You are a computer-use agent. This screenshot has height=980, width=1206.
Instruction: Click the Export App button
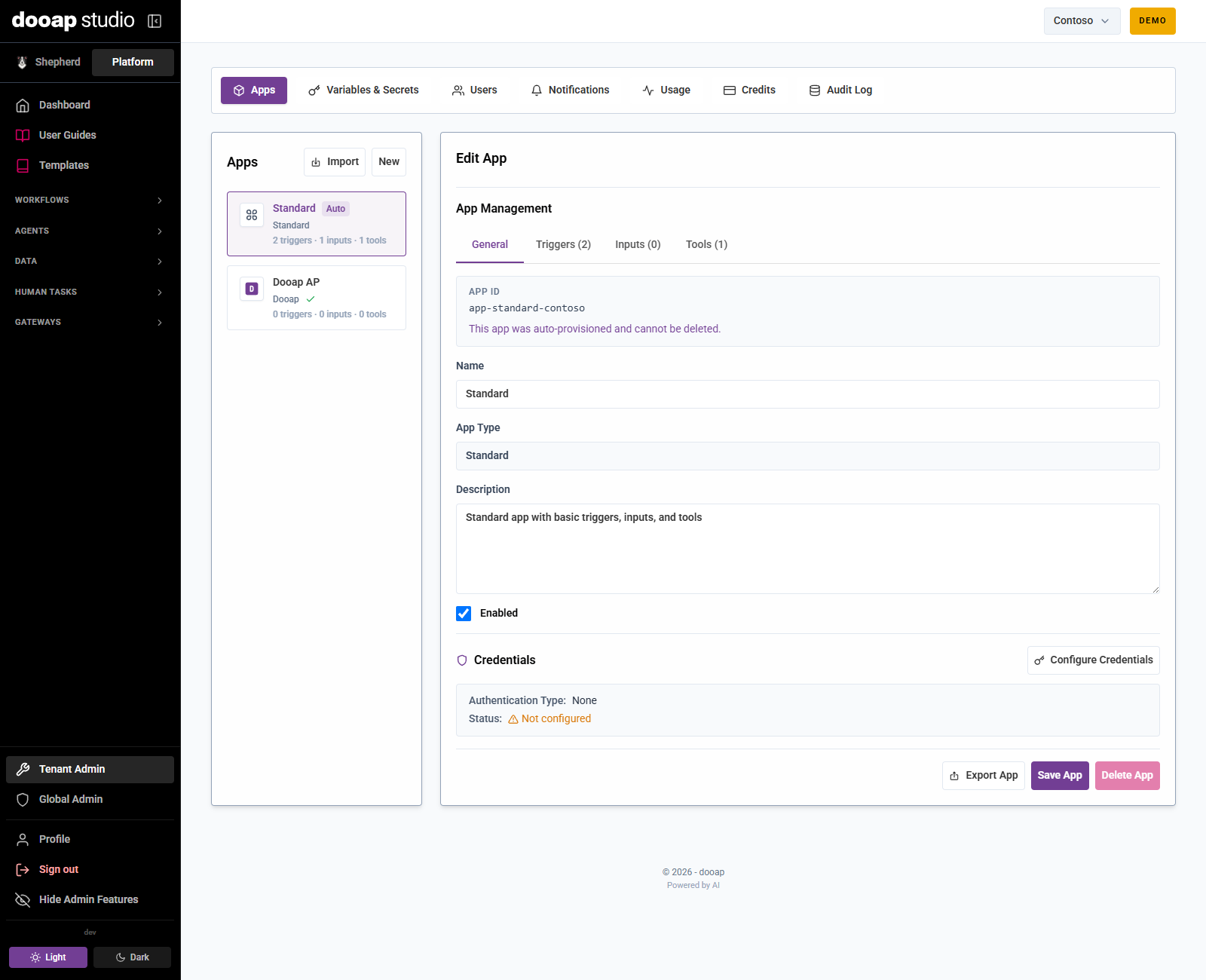pyautogui.click(x=983, y=776)
